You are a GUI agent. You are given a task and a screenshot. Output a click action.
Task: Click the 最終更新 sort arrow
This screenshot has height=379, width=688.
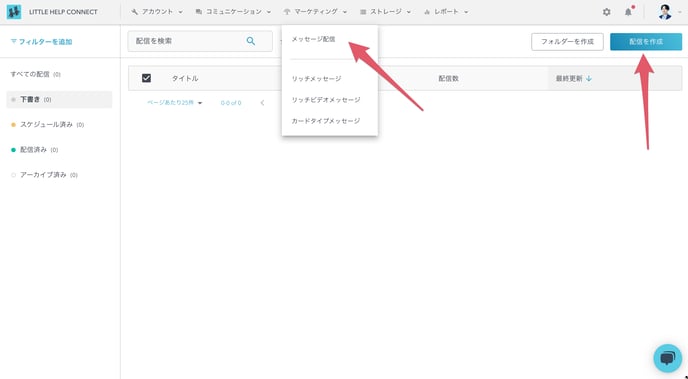589,79
